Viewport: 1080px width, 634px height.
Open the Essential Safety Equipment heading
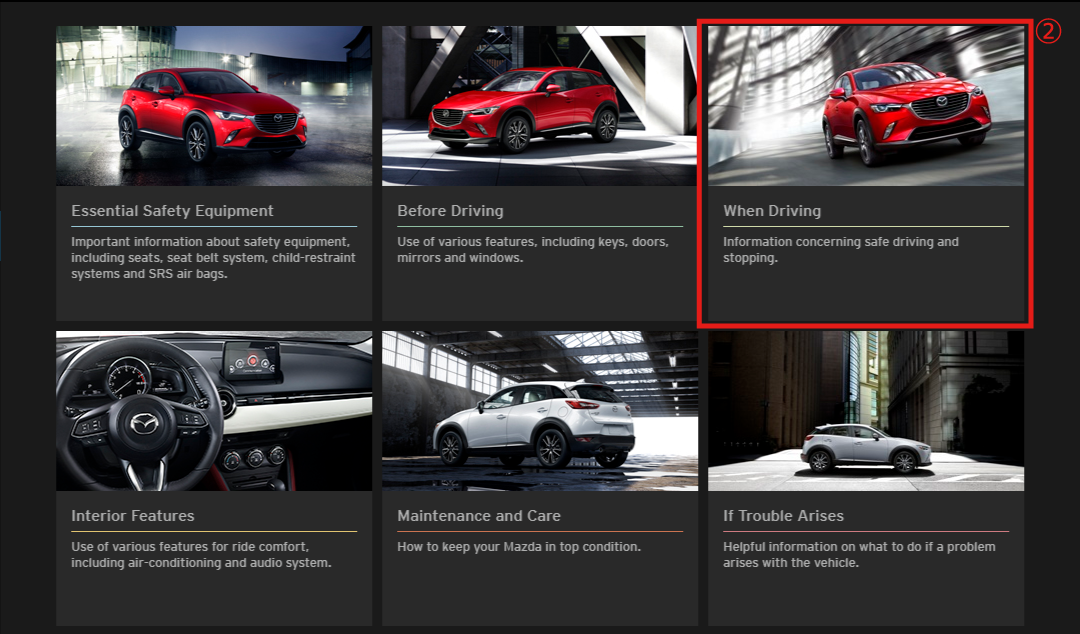pos(172,211)
